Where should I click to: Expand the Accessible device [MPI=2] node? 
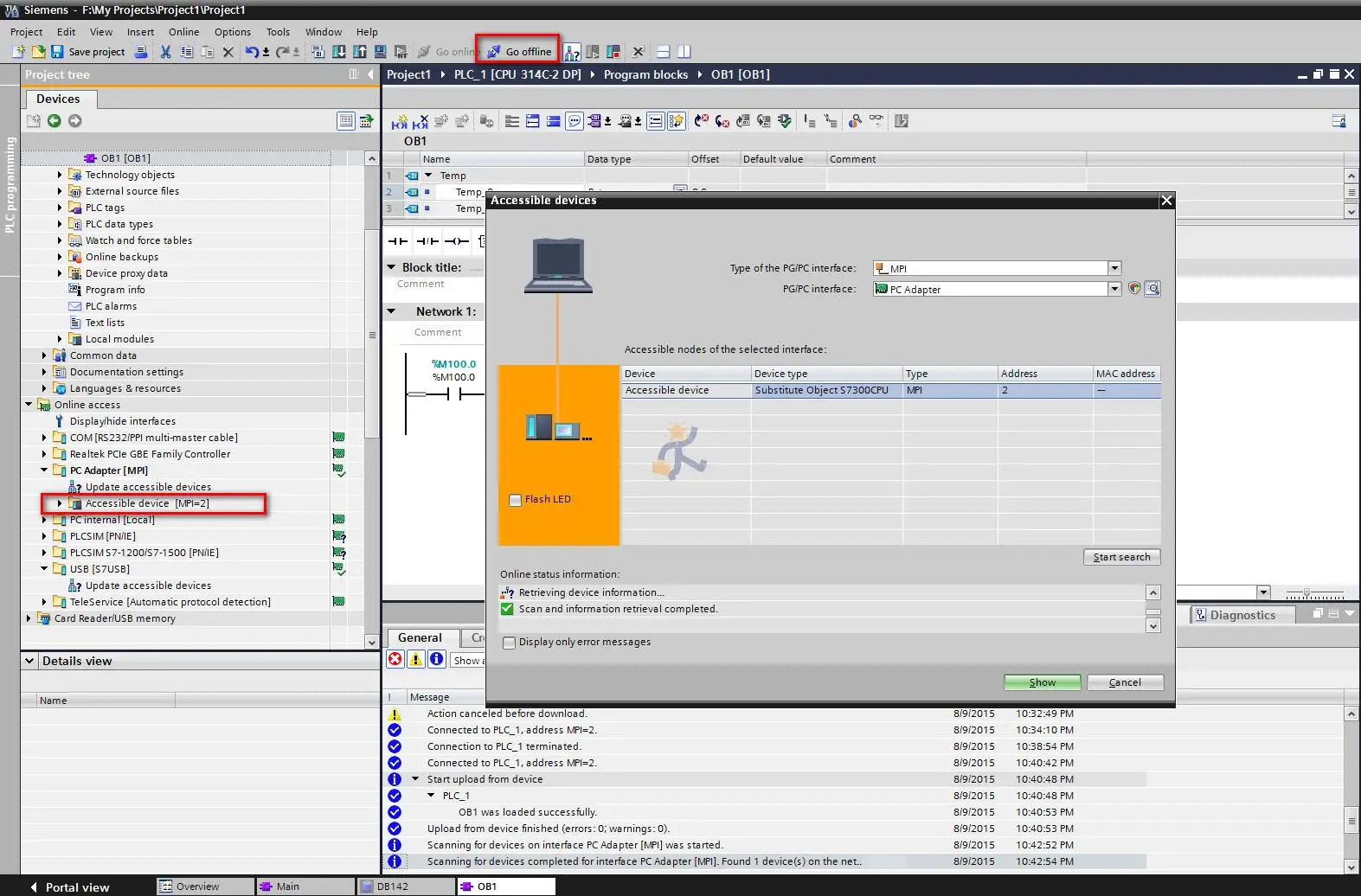[60, 503]
